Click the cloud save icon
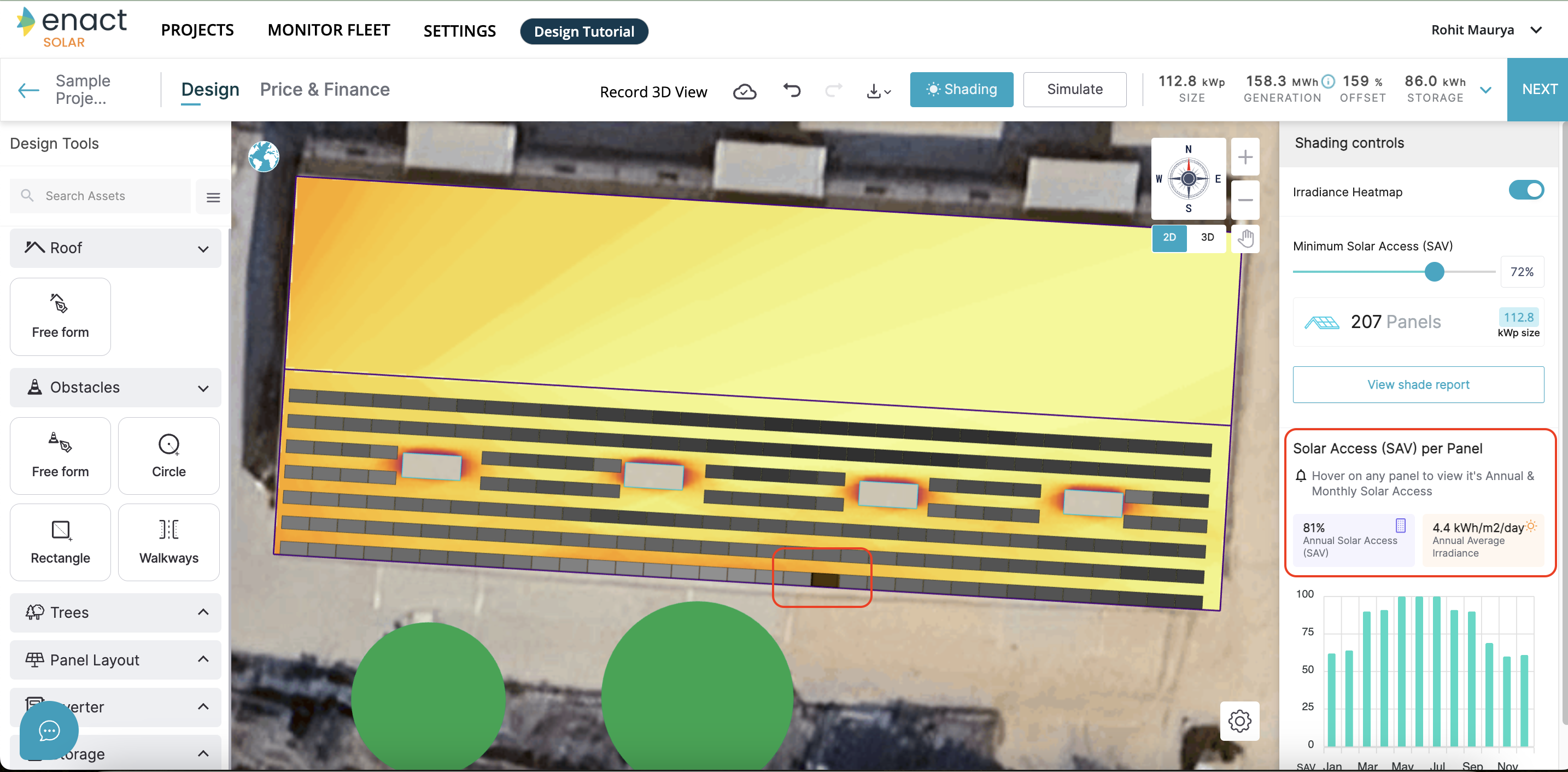 744,92
